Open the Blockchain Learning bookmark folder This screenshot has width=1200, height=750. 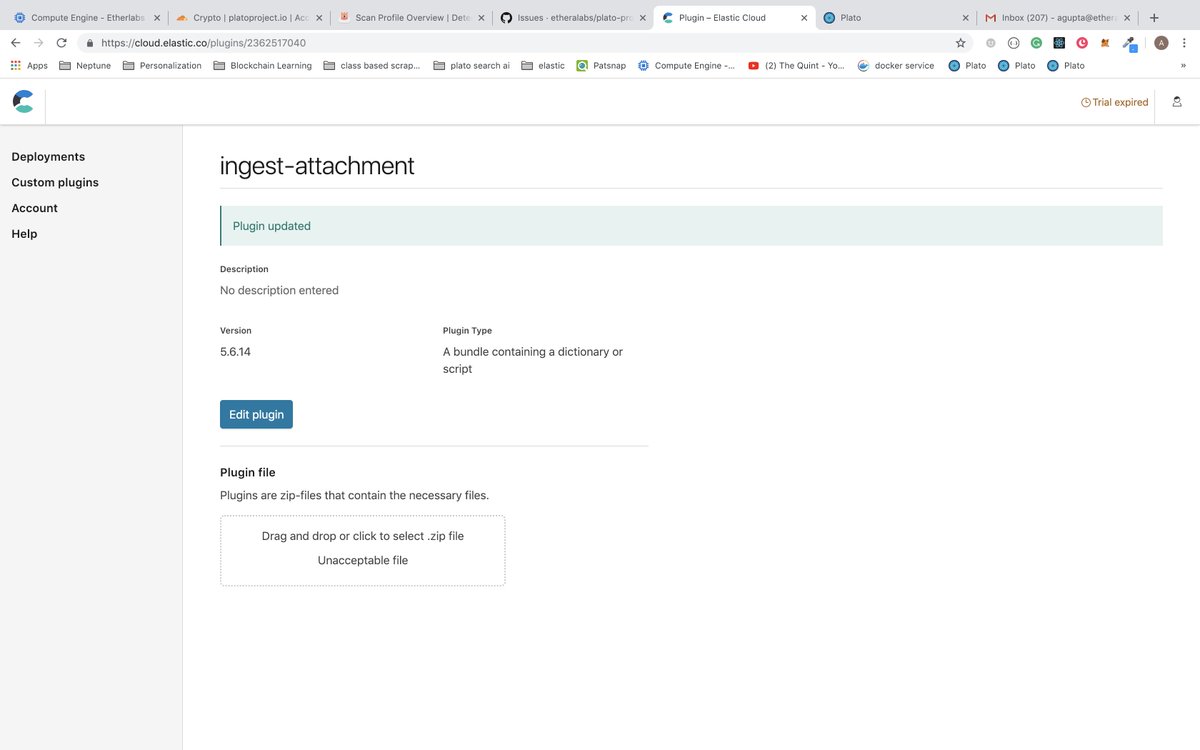pyautogui.click(x=262, y=65)
